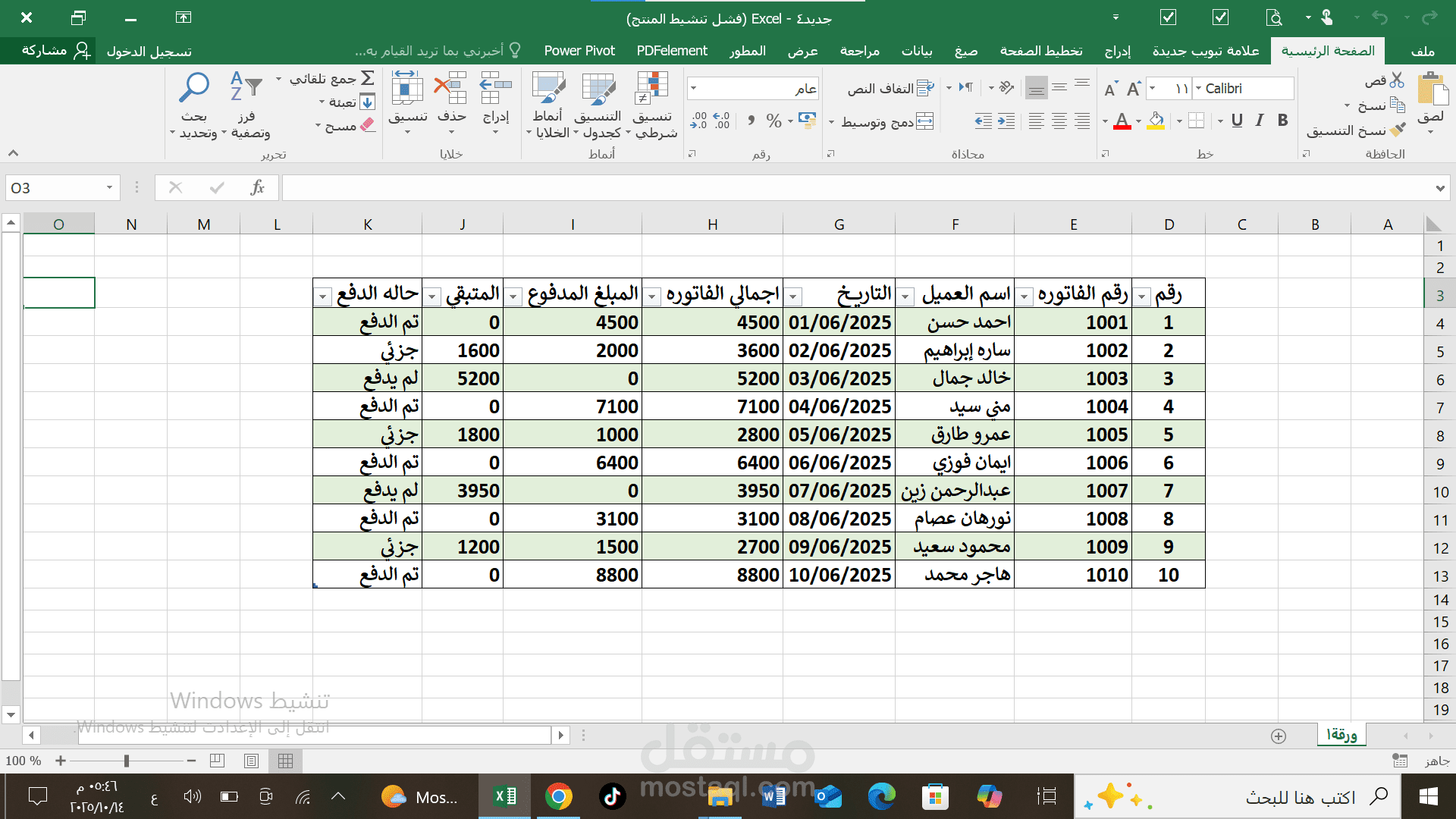
Task: Toggle Wrap Text (التفاف النص)
Action: pos(890,89)
